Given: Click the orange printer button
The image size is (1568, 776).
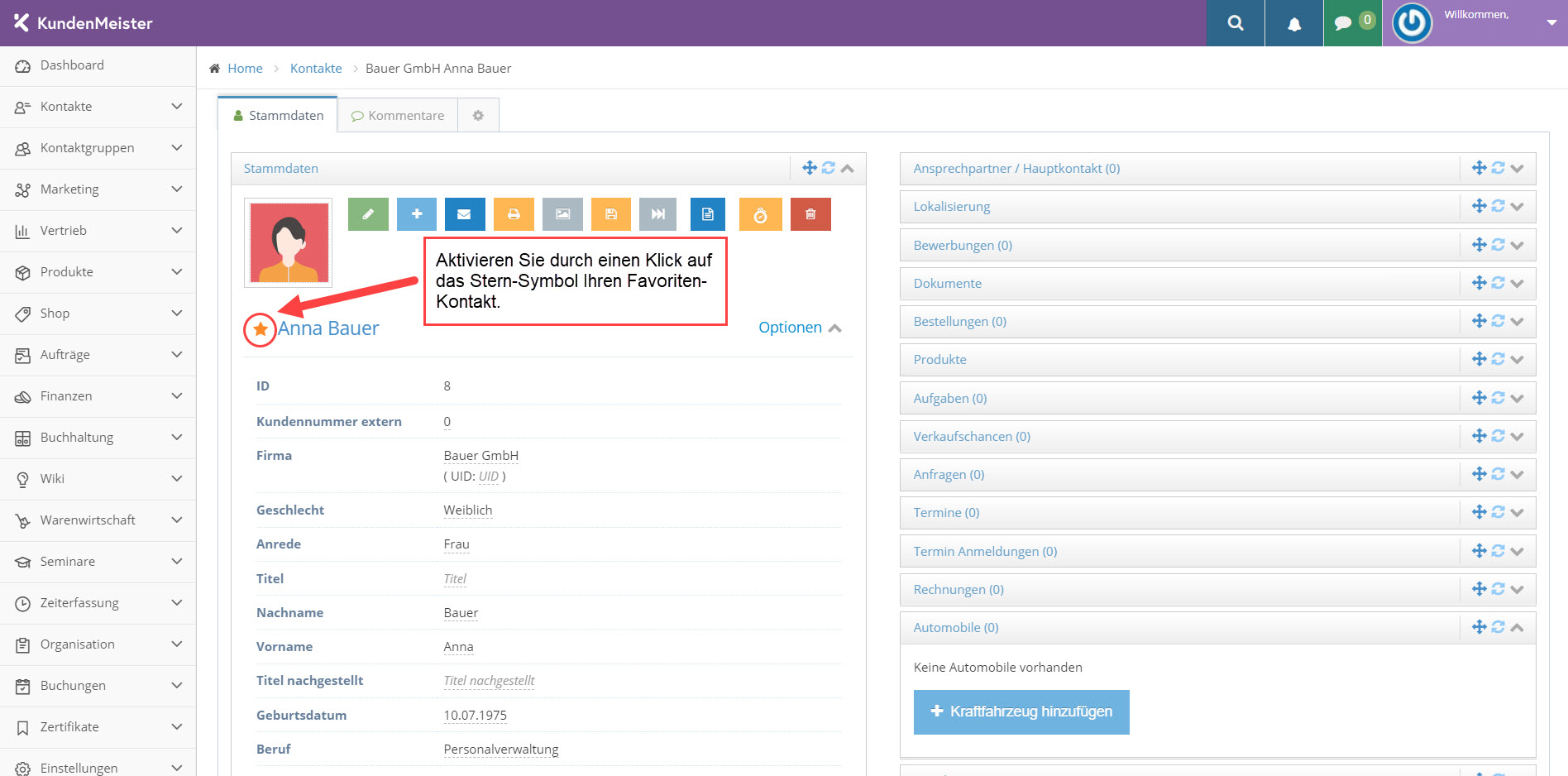Looking at the screenshot, I should click(514, 214).
